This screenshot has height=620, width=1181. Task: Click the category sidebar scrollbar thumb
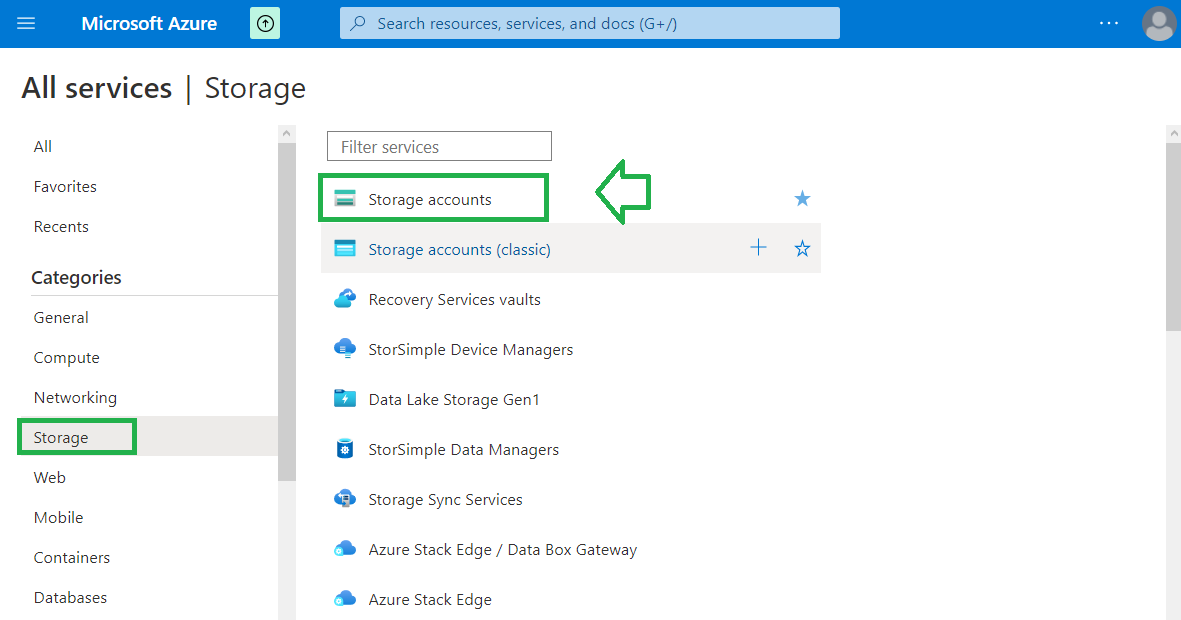coord(286,312)
